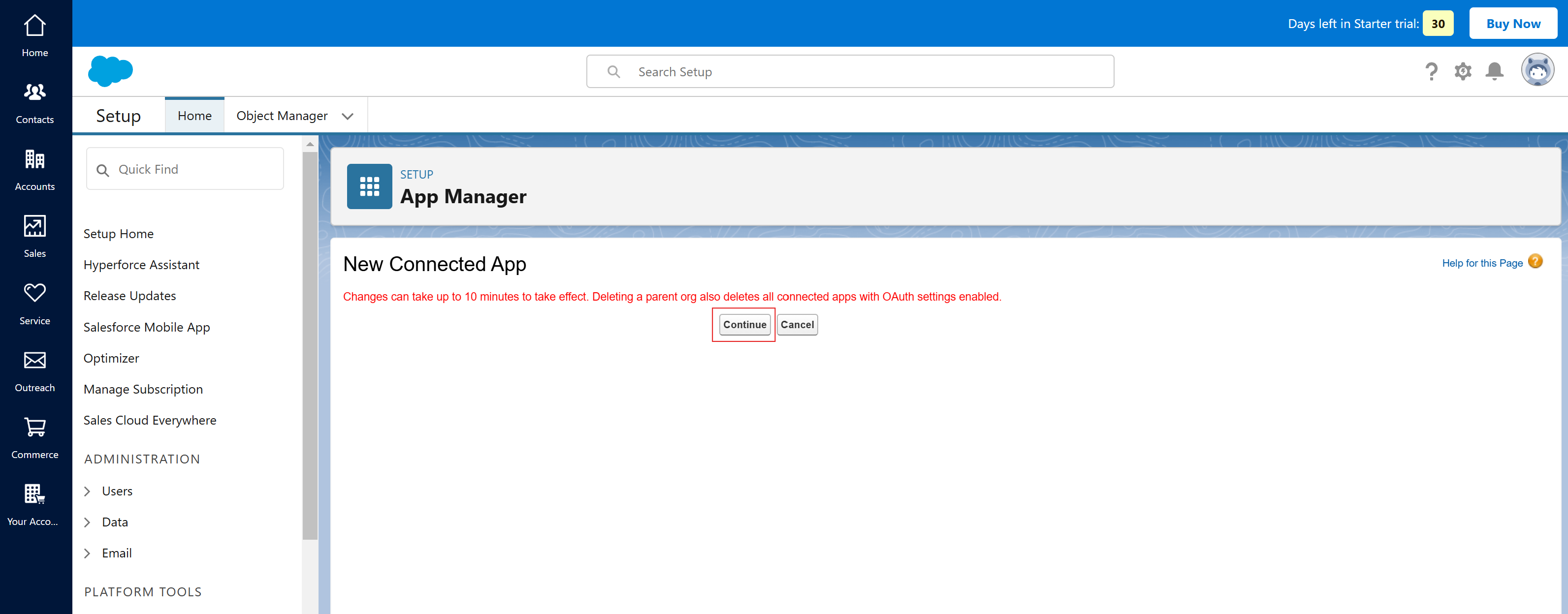Select the Object Manager tab
Screen dimensions: 1568x614
click(x=282, y=116)
